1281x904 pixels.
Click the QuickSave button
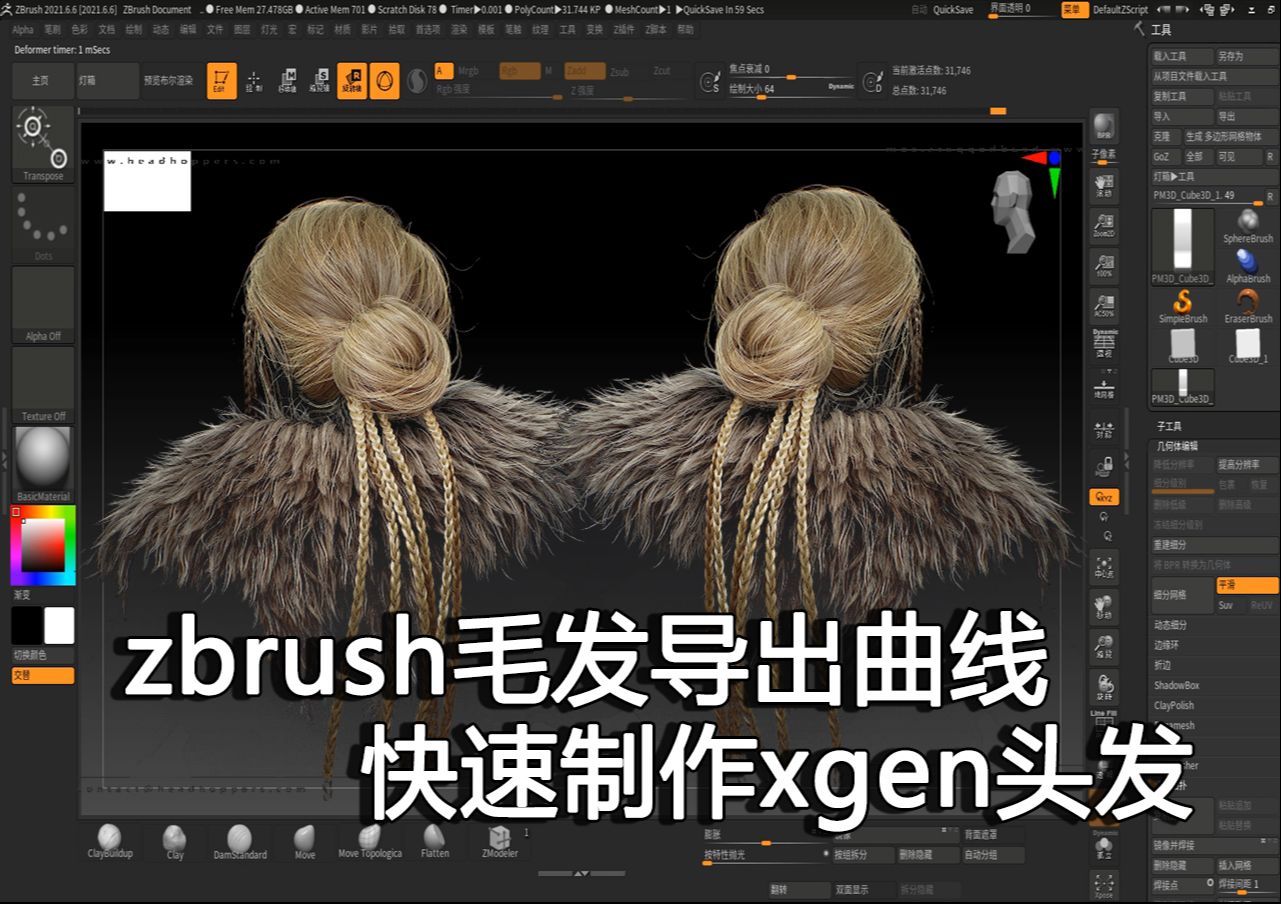(953, 9)
